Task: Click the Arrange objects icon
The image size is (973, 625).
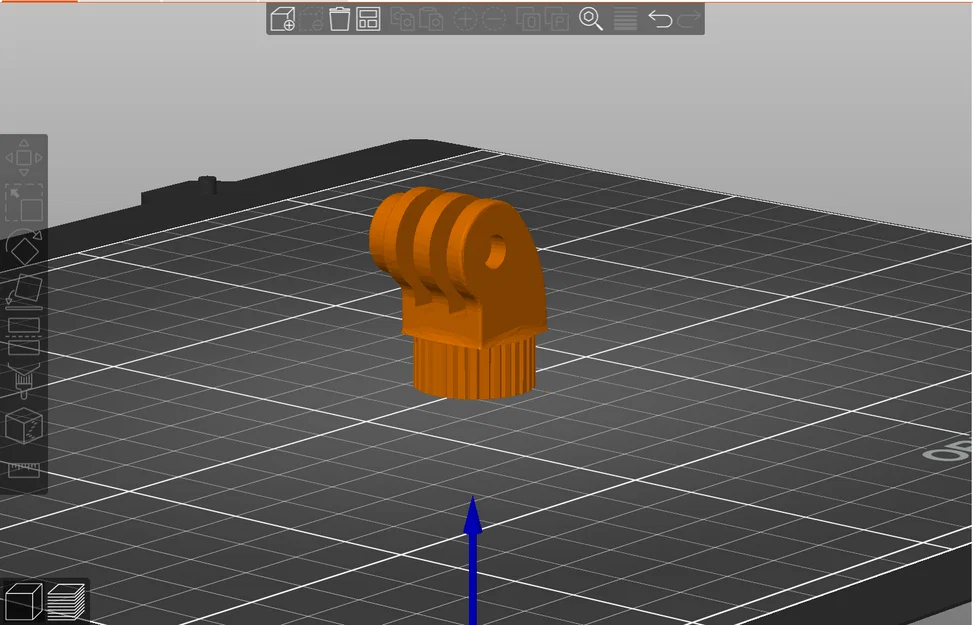Action: tap(368, 19)
